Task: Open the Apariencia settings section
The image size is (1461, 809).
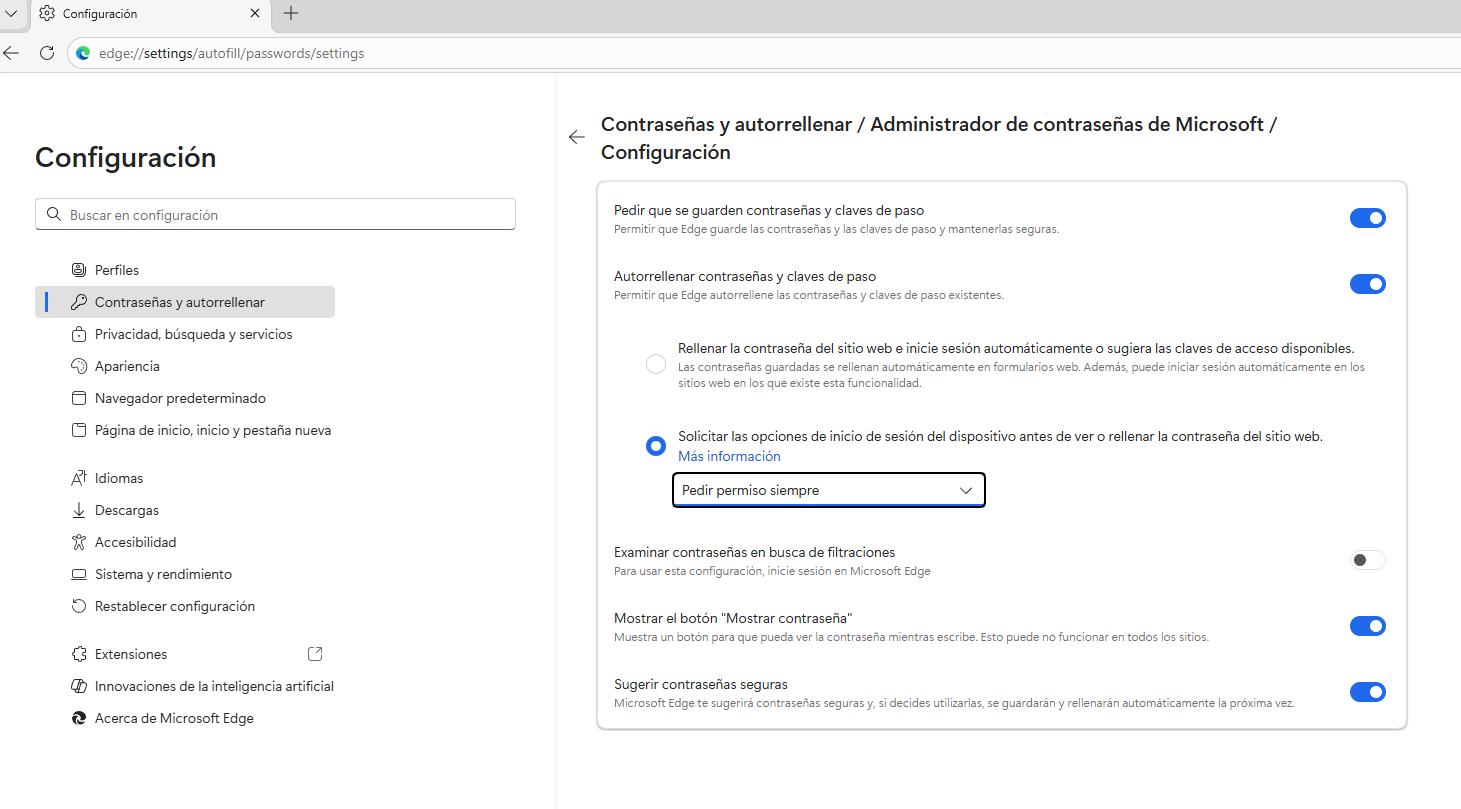Action: coord(185,366)
